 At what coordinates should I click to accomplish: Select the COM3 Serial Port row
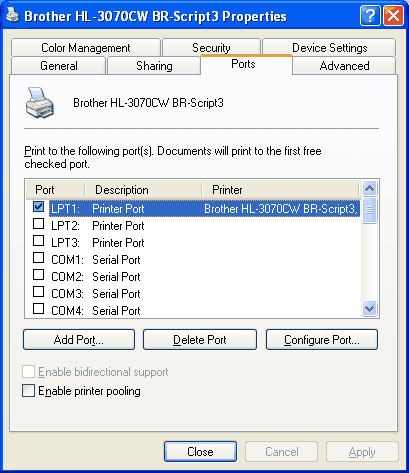[193, 294]
